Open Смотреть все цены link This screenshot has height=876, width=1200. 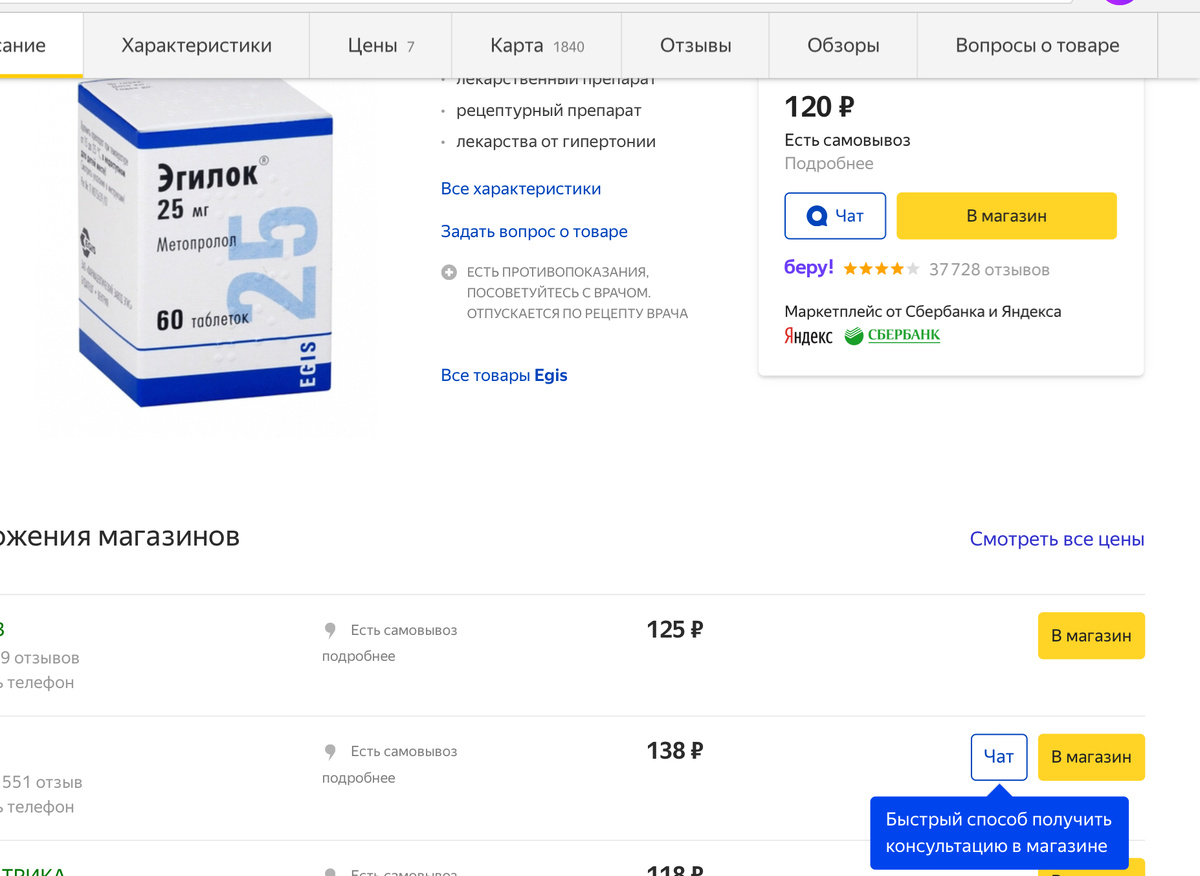[x=1057, y=539]
